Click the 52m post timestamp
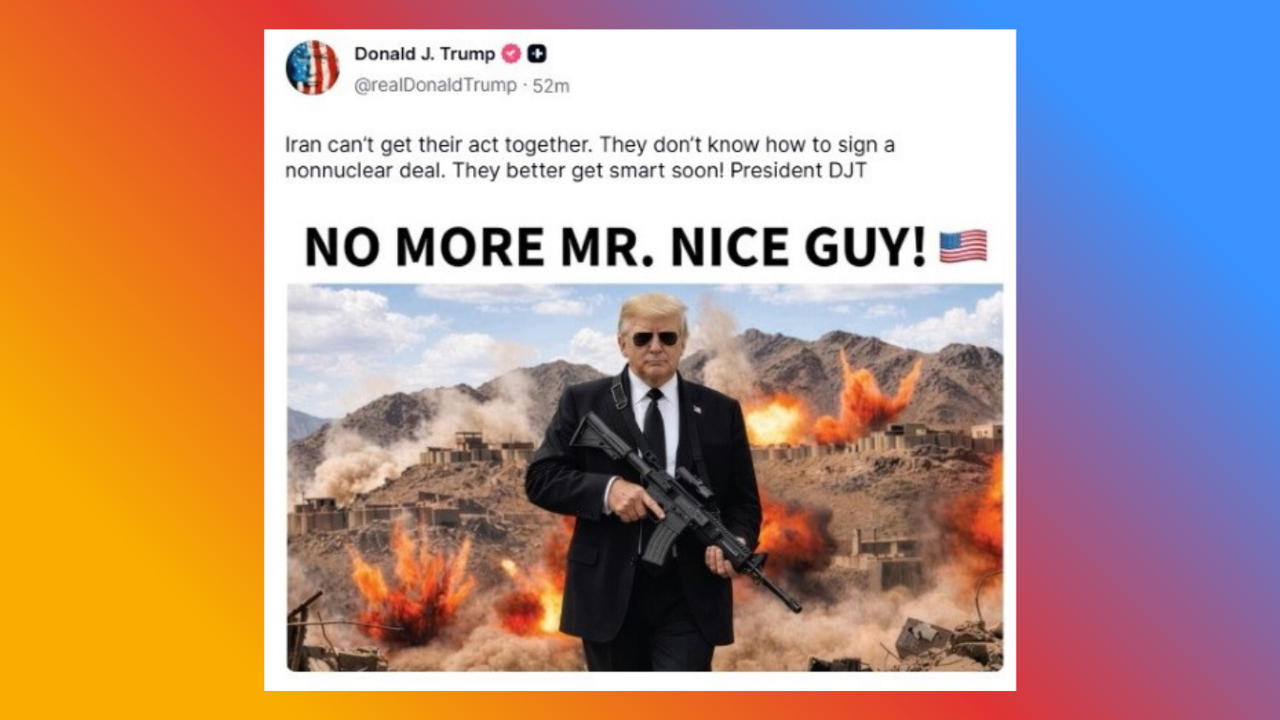The height and width of the screenshot is (720, 1280). (x=551, y=86)
